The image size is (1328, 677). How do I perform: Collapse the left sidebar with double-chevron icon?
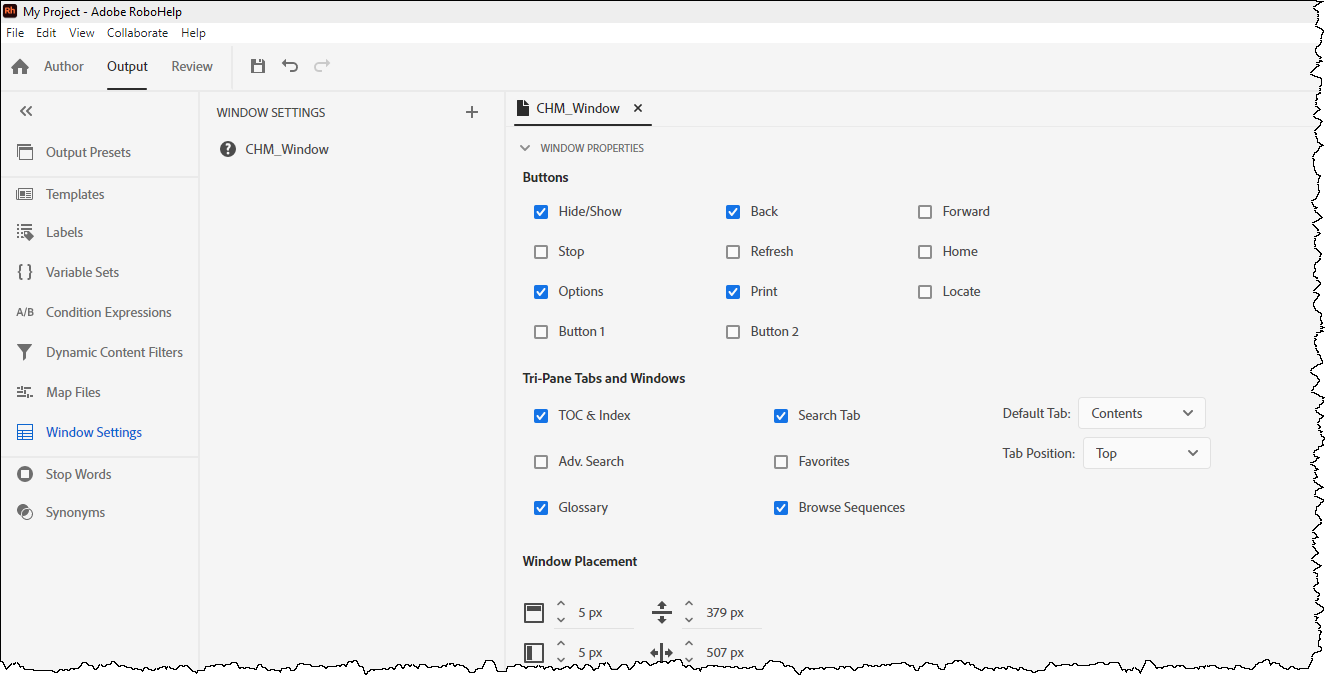(26, 111)
